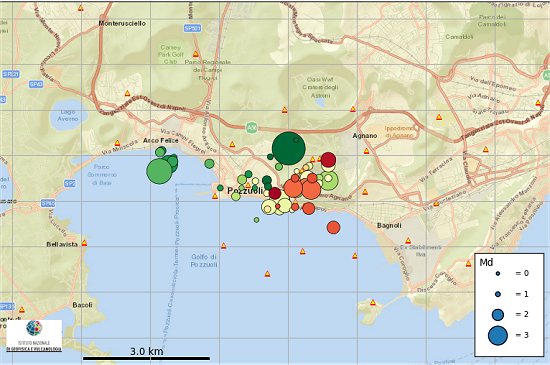
Task: Click the Pozzuoli town label
Action: pyautogui.click(x=245, y=191)
